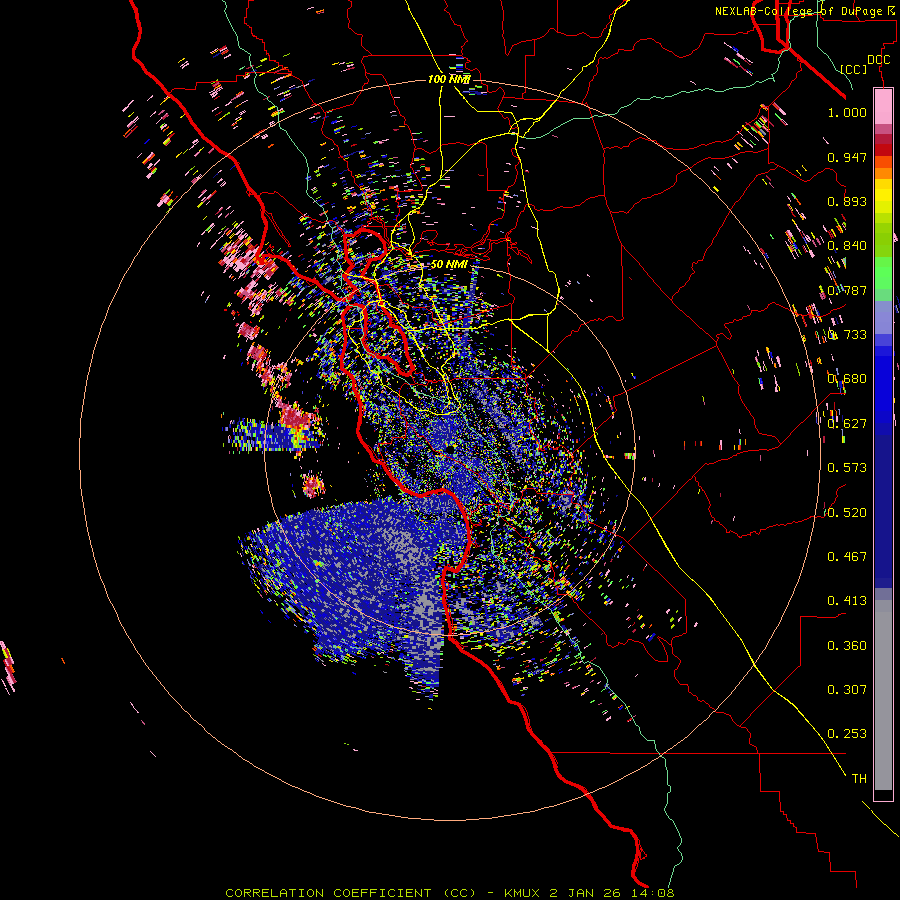Viewport: 900px width, 900px height.
Task: Click the 0.680 legend value
Action: pos(847,379)
